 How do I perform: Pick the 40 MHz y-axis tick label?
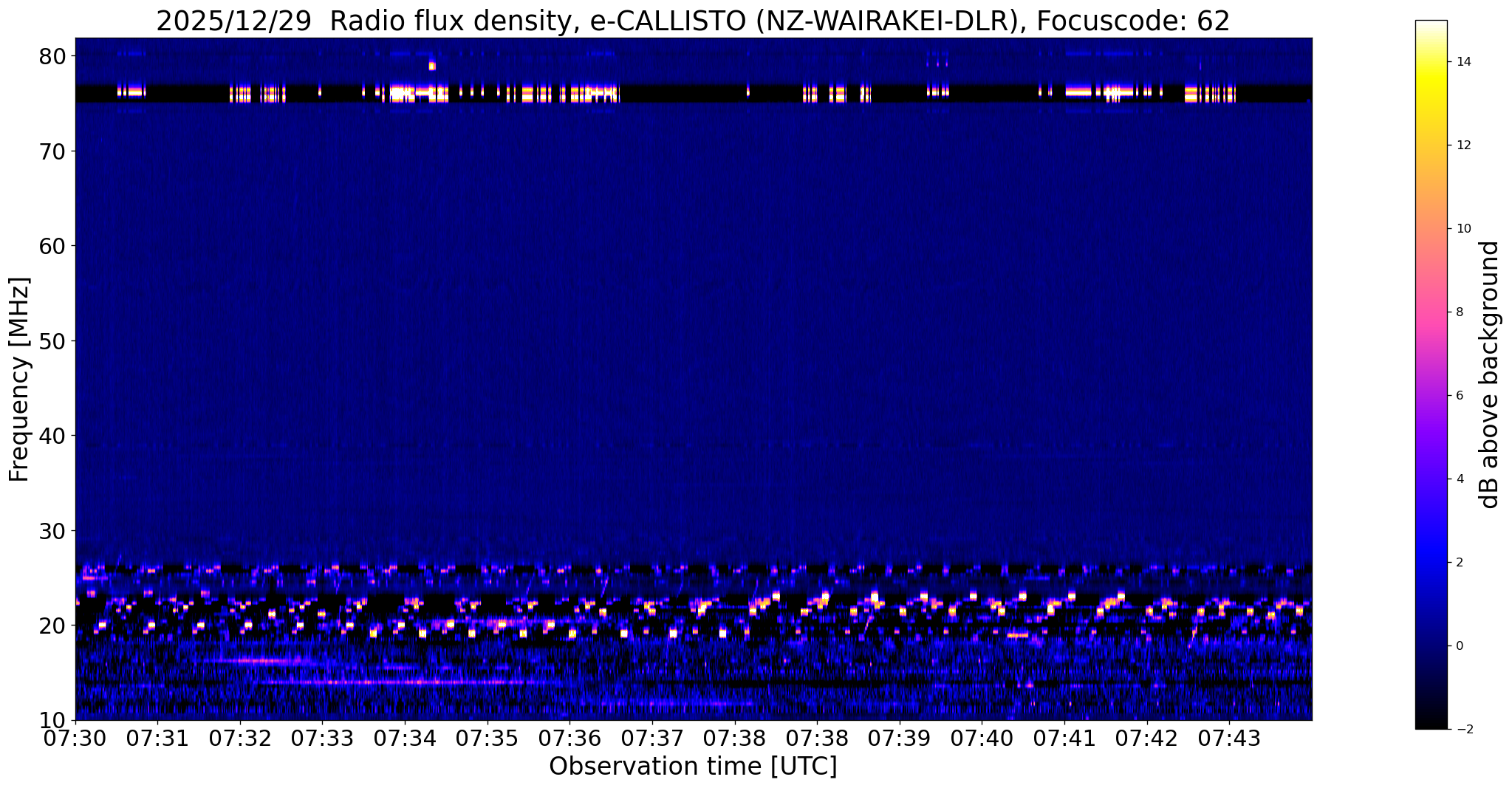(53, 435)
